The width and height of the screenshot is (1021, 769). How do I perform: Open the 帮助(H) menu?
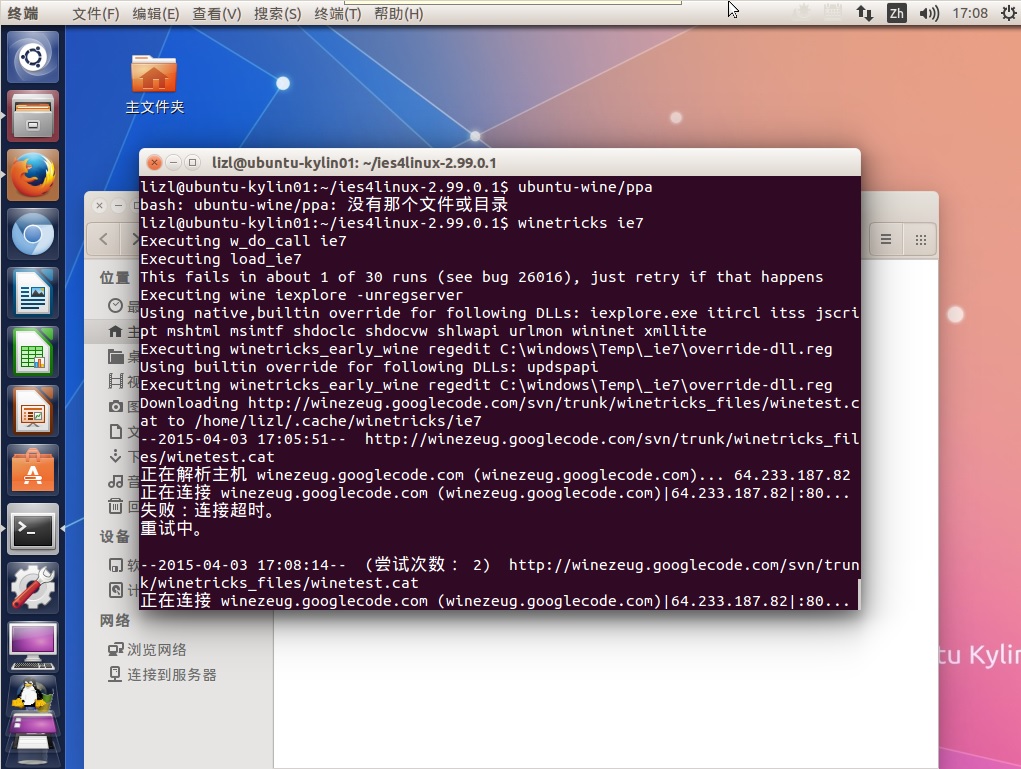[x=399, y=14]
